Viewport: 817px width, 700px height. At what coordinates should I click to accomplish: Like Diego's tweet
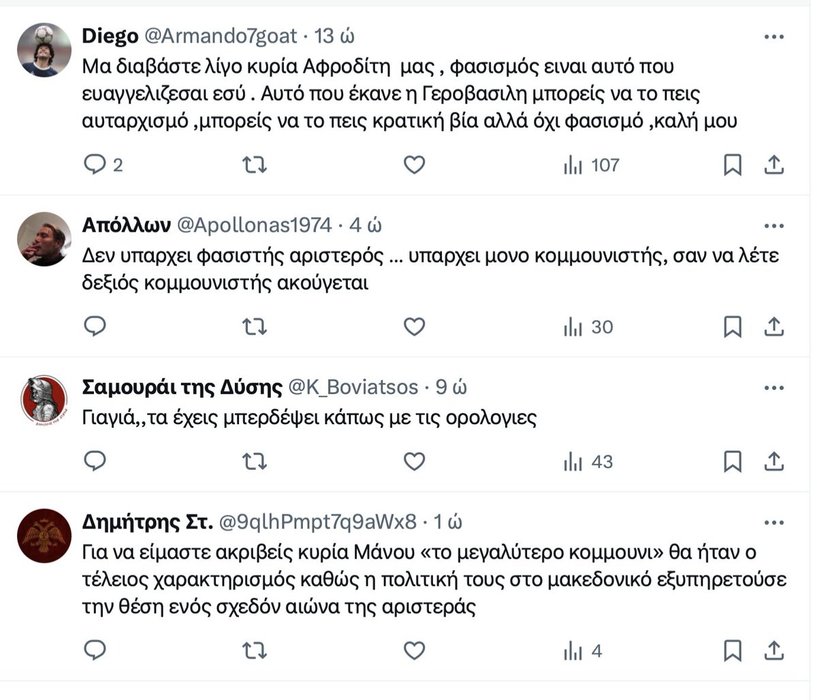point(414,165)
